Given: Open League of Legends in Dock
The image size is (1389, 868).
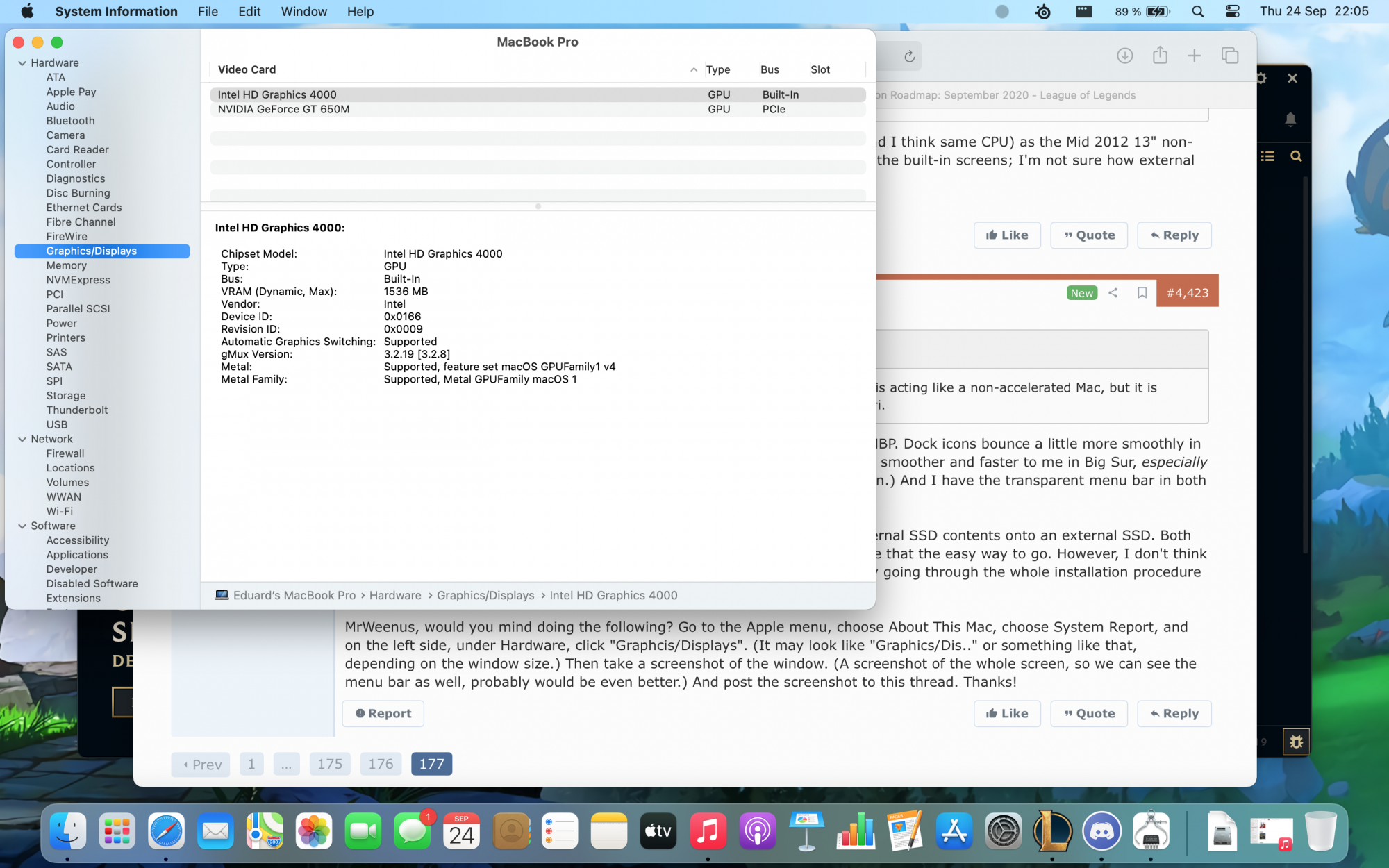Looking at the screenshot, I should (1053, 831).
